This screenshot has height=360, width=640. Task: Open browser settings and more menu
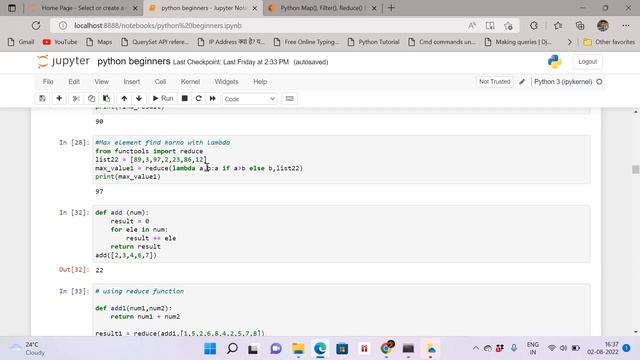[626, 25]
